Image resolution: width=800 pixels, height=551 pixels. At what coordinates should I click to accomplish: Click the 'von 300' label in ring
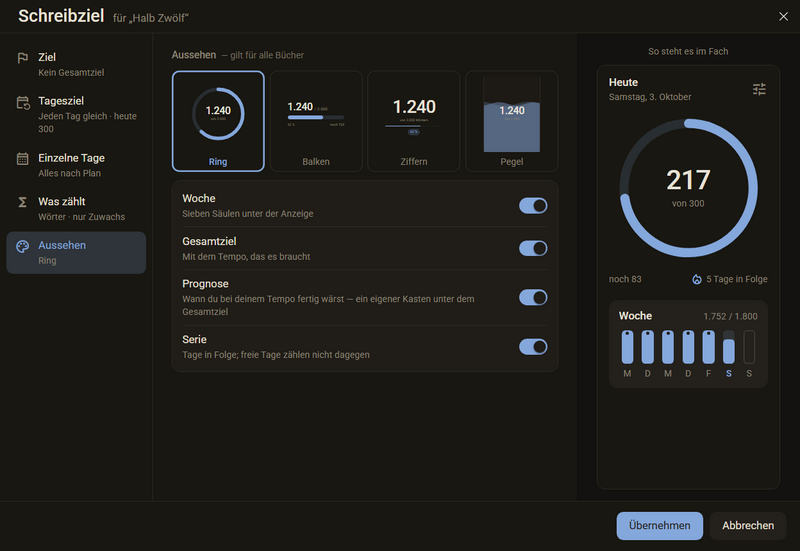click(688, 204)
